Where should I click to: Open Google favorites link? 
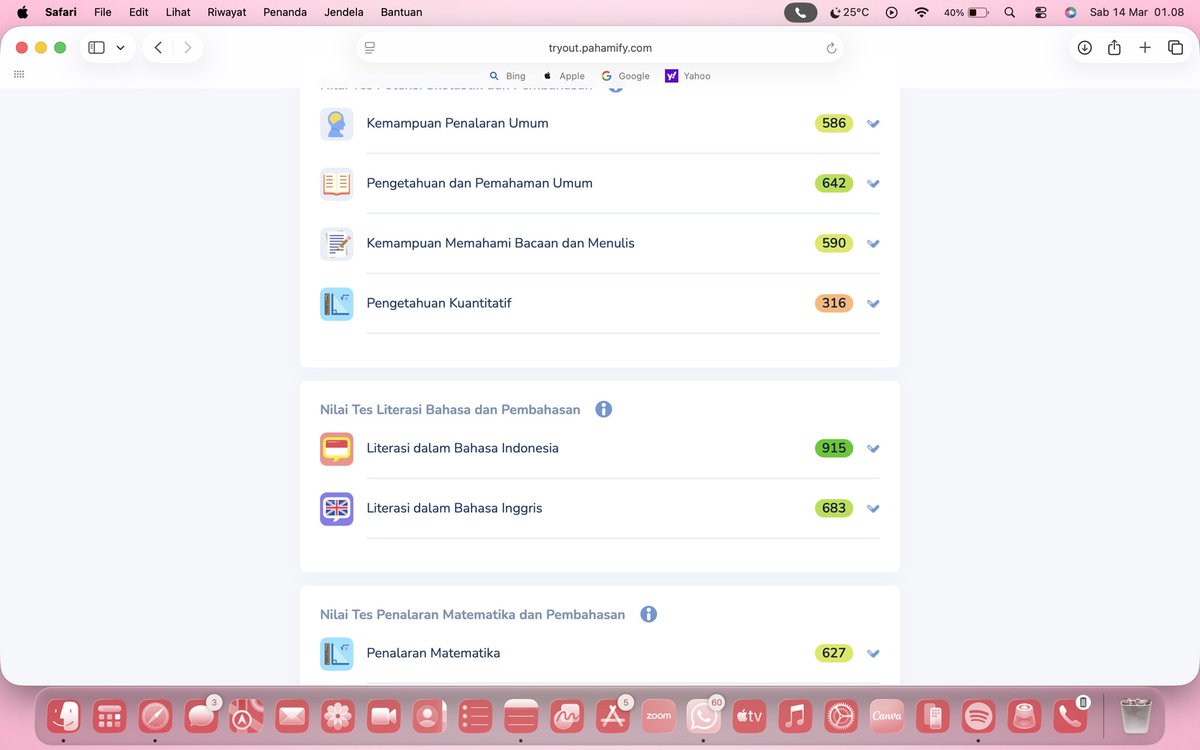[626, 76]
